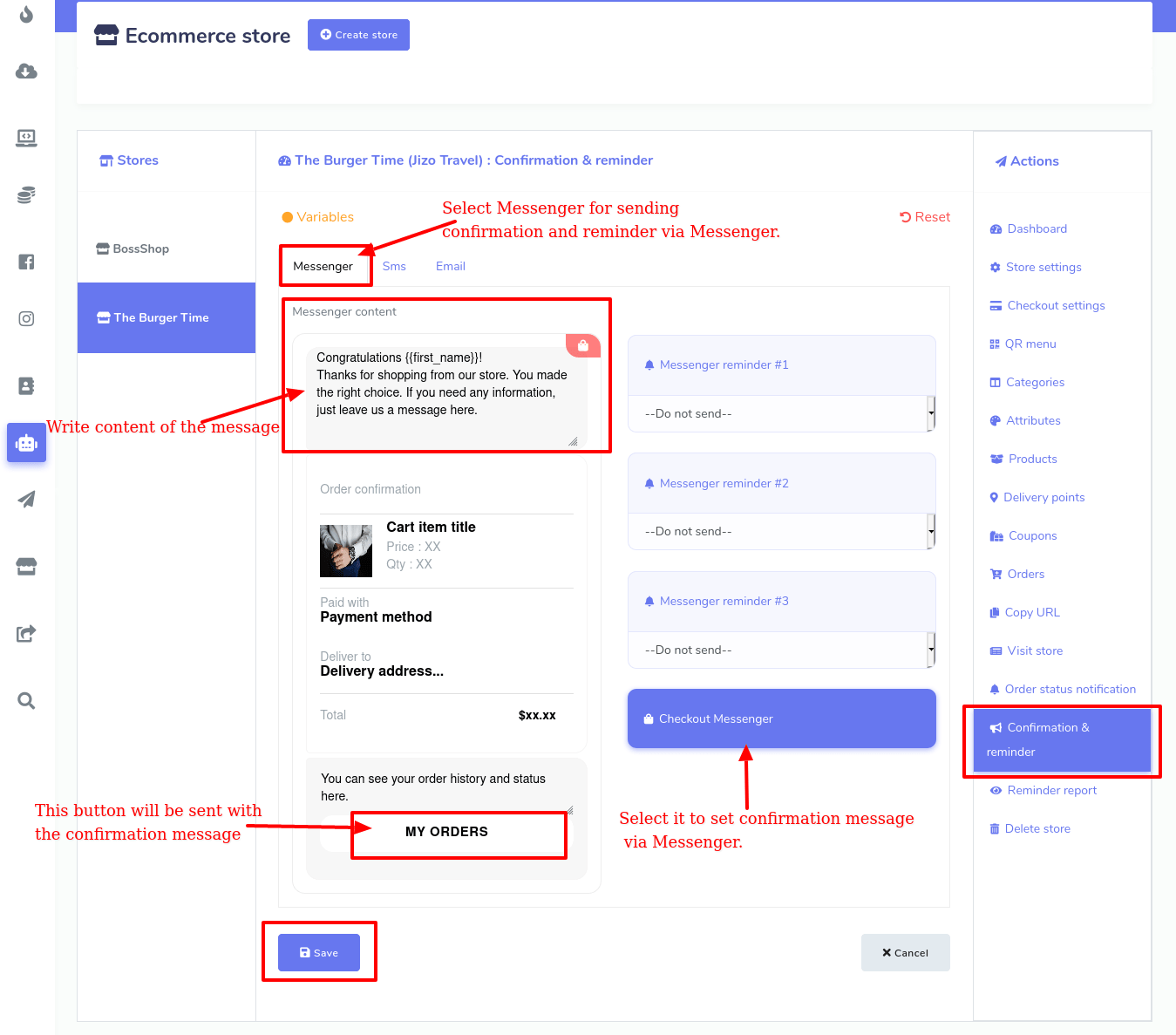Screen dimensions: 1176x1035
Task: Click the paper plane icon in sidebar
Action: tap(26, 499)
